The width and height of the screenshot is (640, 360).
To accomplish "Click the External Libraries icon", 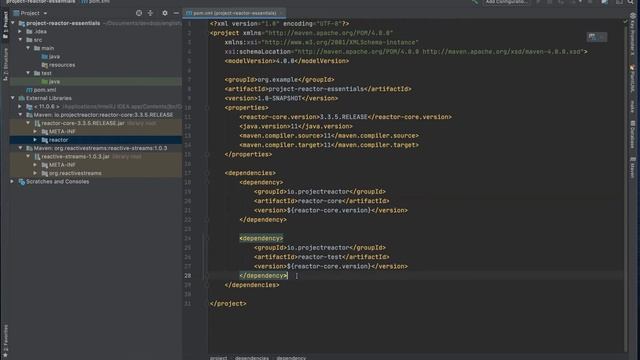I will point(22,98).
